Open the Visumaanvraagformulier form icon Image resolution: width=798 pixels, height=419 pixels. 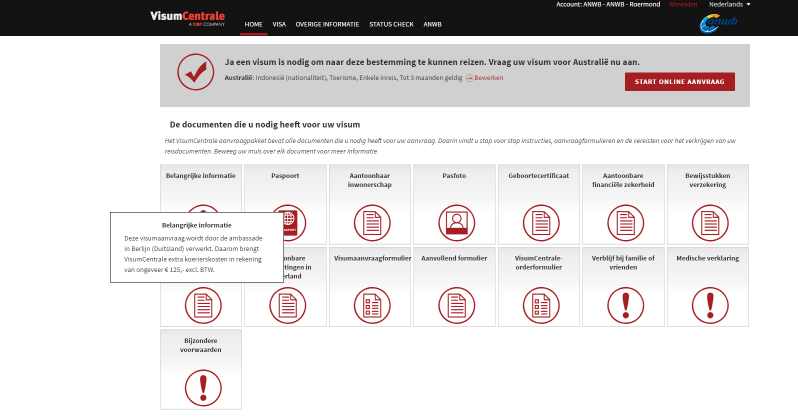pyautogui.click(x=369, y=302)
